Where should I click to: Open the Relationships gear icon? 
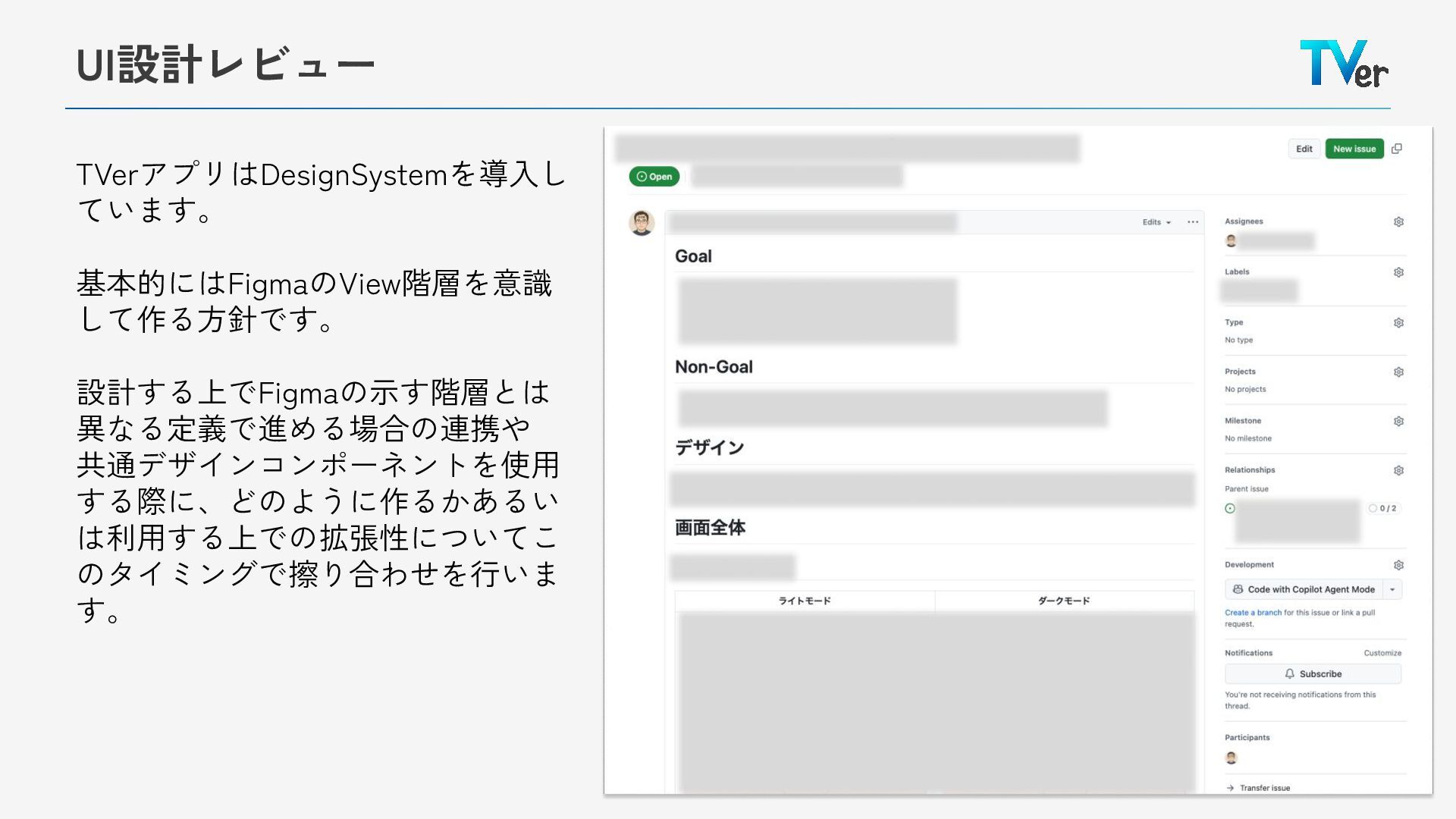tap(1398, 471)
